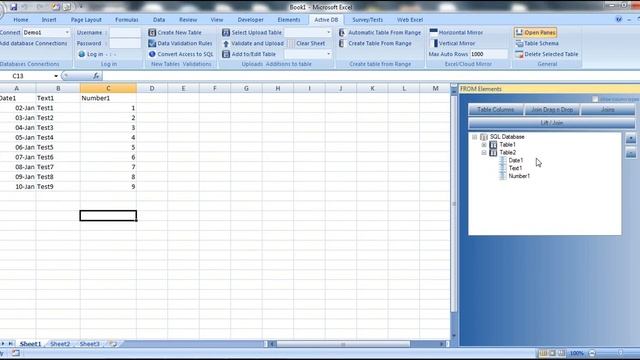Open the Home ribbon tab
This screenshot has width=640, height=360.
point(21,20)
